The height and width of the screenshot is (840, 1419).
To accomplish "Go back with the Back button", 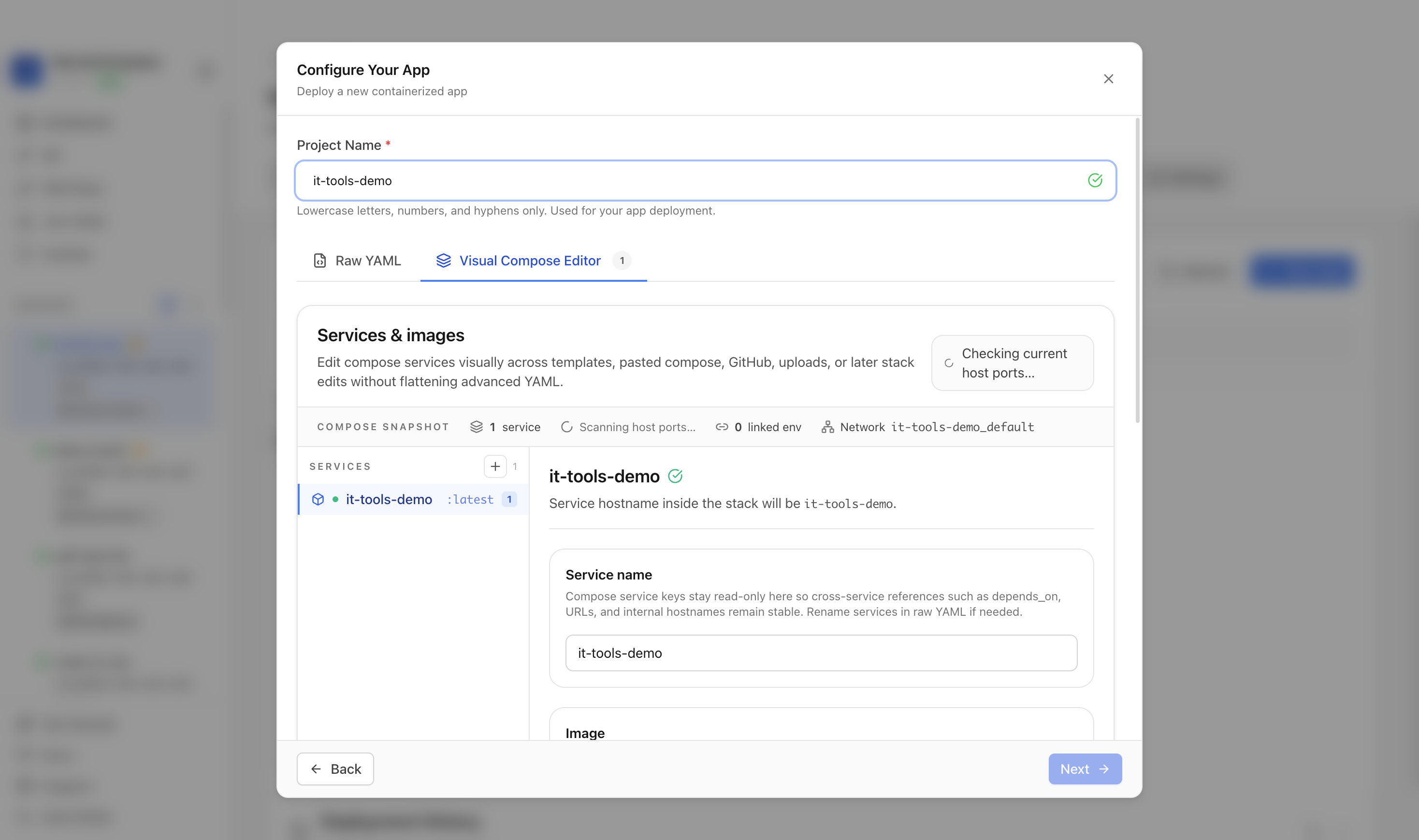I will click(x=335, y=768).
